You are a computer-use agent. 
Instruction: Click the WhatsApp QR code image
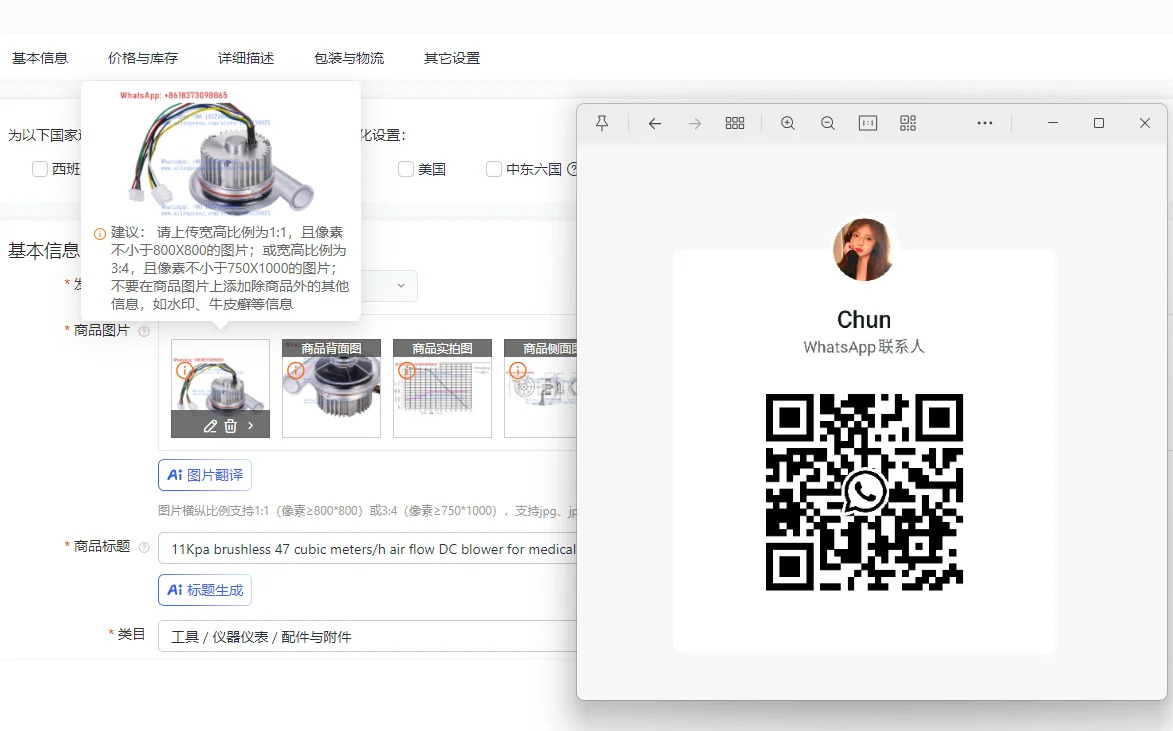tap(864, 492)
